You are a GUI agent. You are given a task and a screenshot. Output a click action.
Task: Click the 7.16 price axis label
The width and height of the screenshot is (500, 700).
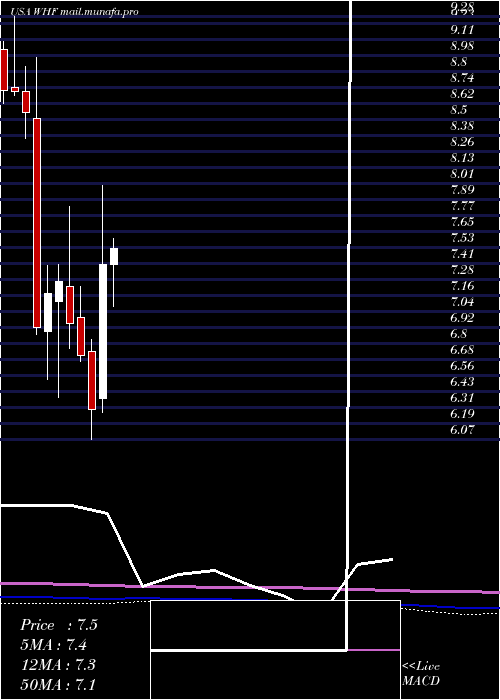462,286
